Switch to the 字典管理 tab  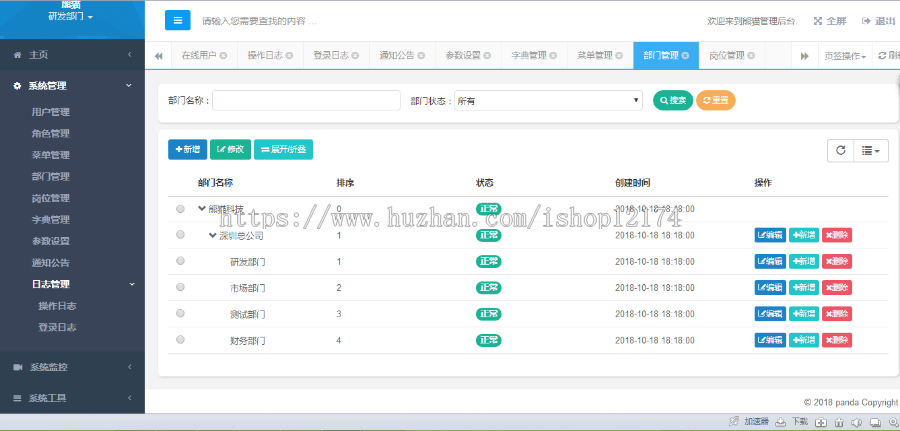point(529,56)
